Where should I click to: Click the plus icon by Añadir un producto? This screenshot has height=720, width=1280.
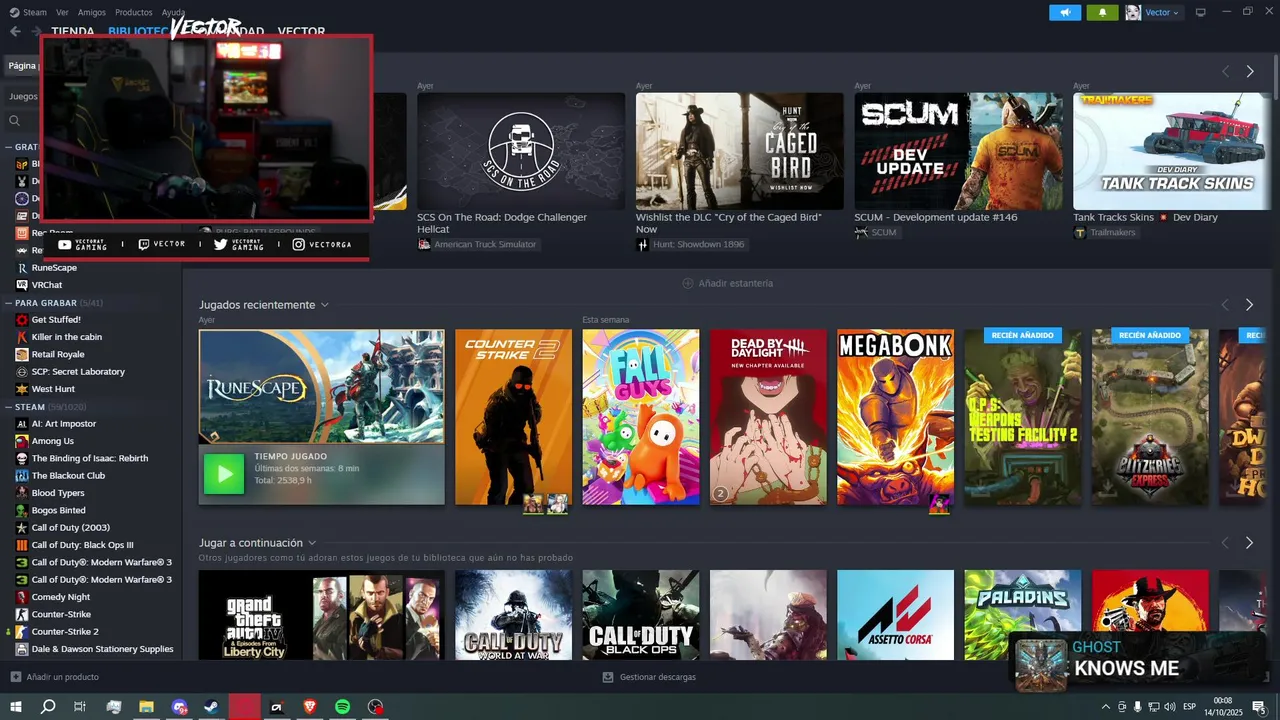[x=15, y=677]
